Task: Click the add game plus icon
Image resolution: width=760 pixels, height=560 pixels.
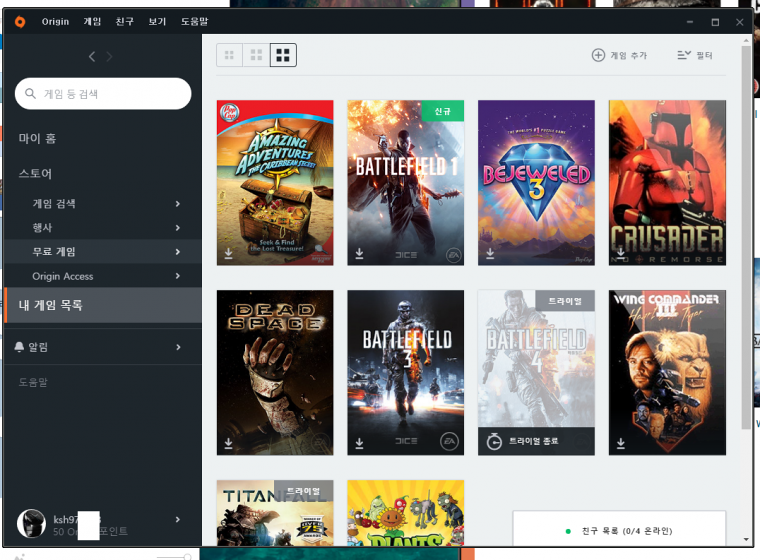Action: coord(598,55)
